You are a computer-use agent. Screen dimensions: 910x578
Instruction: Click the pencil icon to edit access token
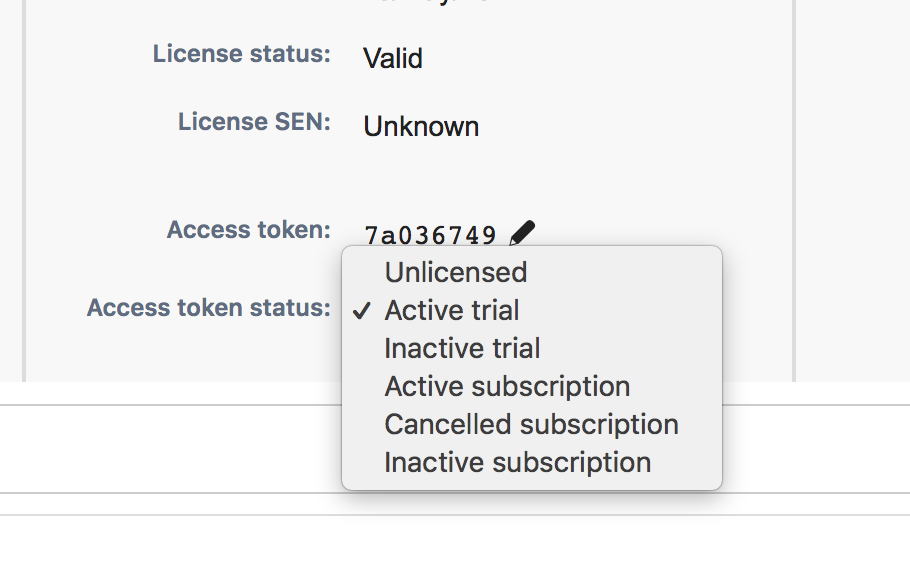point(522,234)
